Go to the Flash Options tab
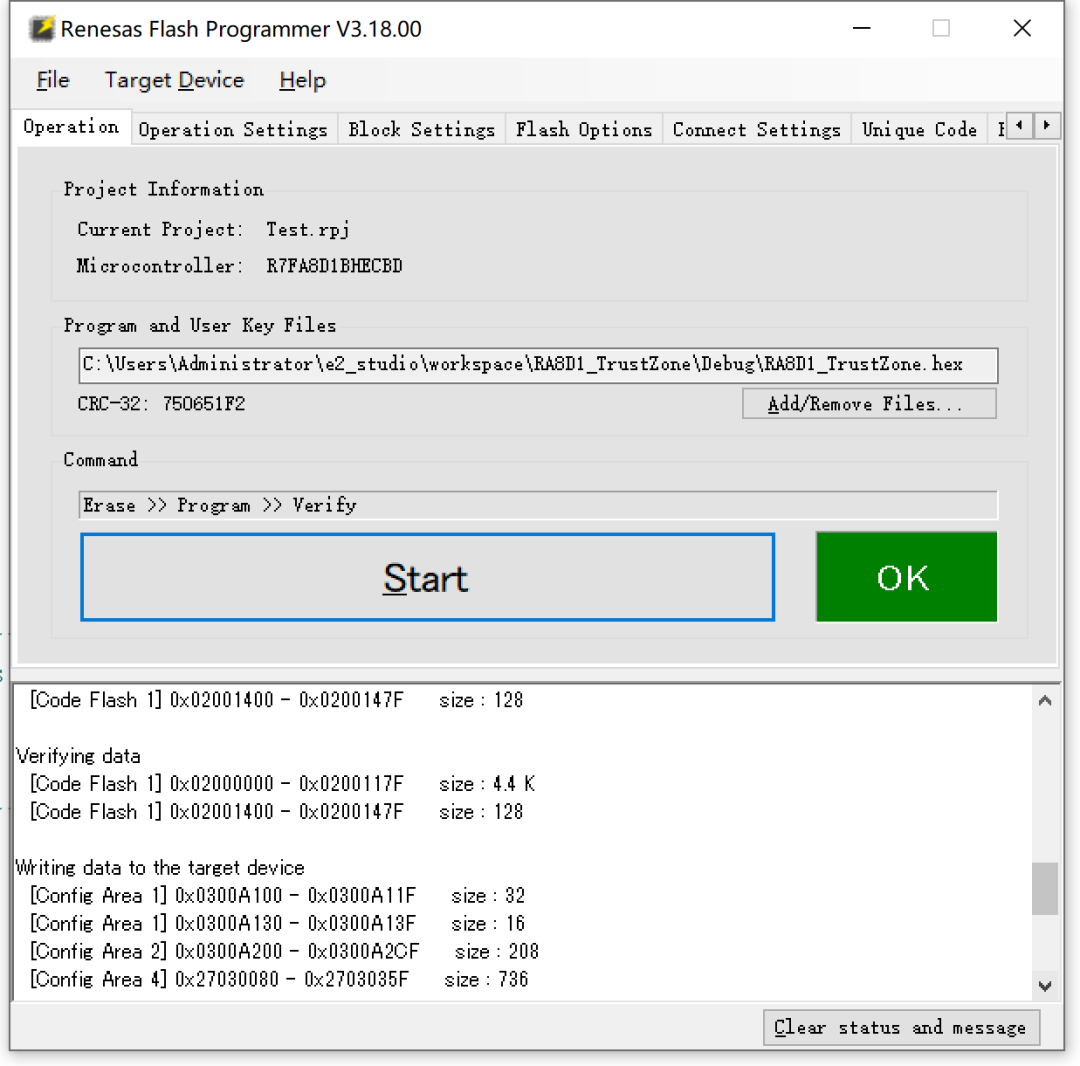This screenshot has height=1066, width=1080. 584,129
